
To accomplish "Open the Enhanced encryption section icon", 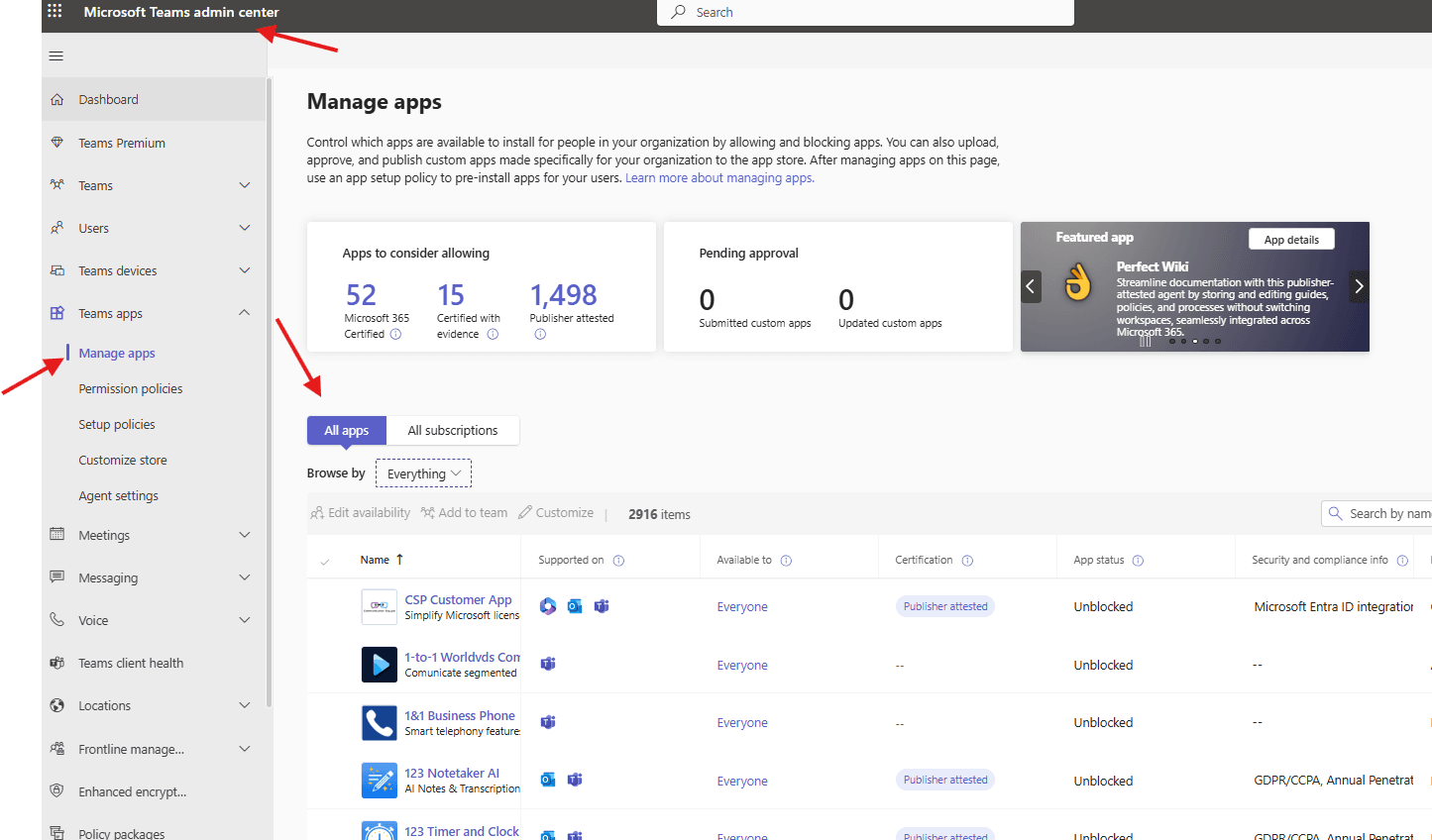I will coord(56,790).
